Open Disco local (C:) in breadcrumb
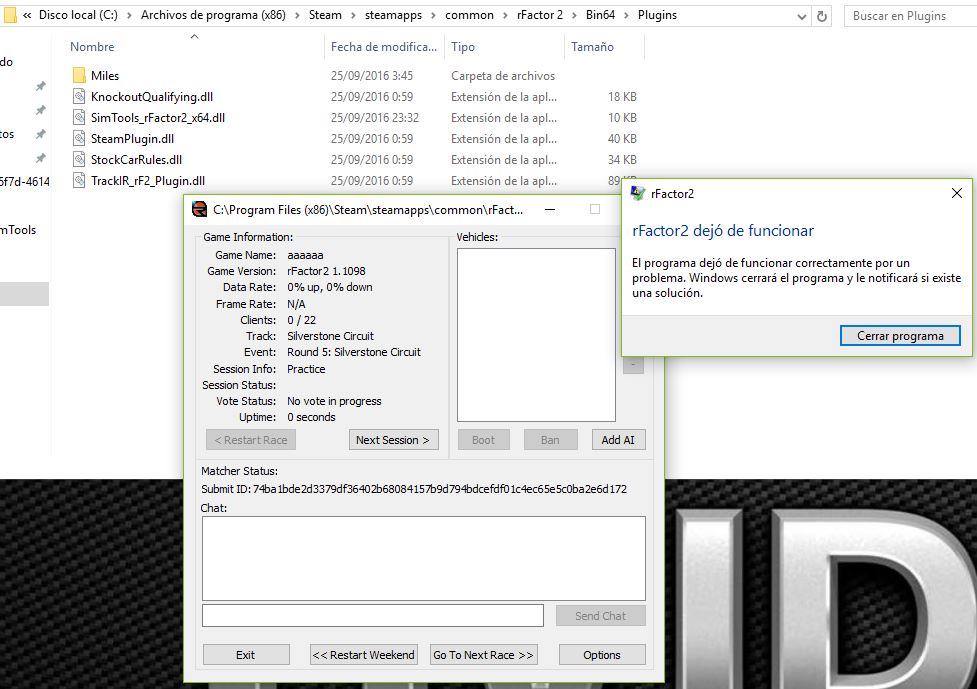 78,15
